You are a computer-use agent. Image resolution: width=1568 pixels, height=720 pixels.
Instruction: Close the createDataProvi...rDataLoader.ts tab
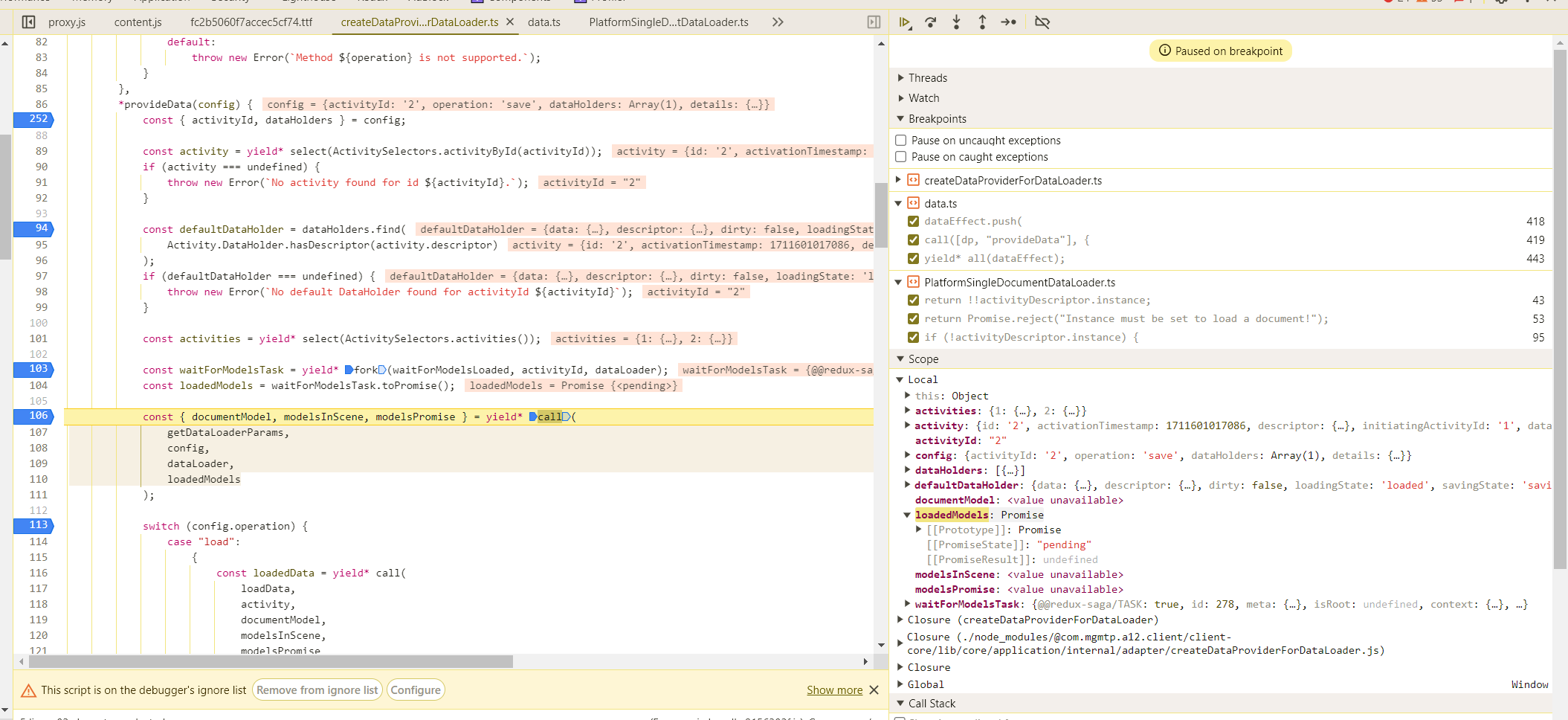(510, 22)
